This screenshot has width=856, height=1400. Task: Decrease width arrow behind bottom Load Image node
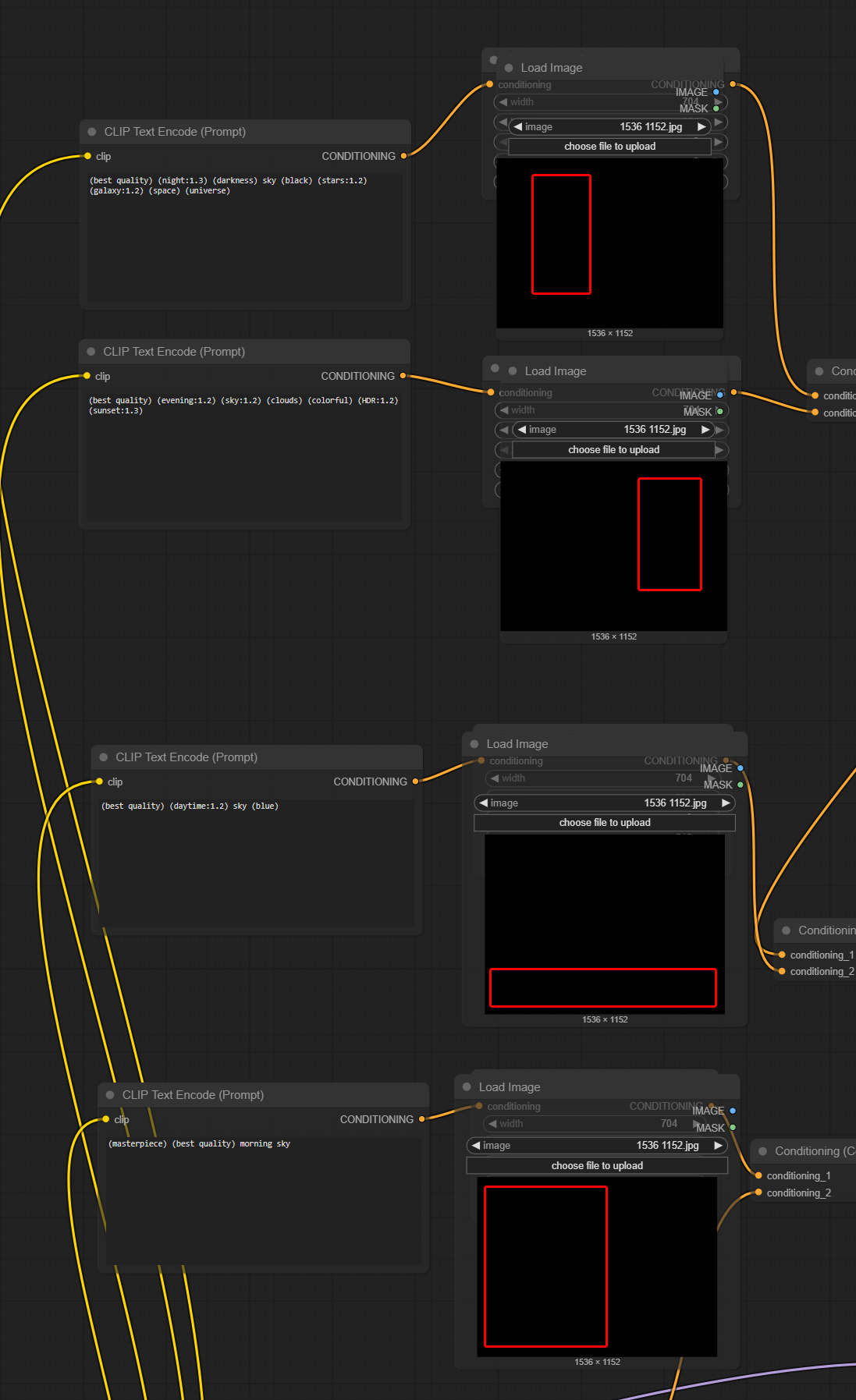pyautogui.click(x=492, y=1124)
